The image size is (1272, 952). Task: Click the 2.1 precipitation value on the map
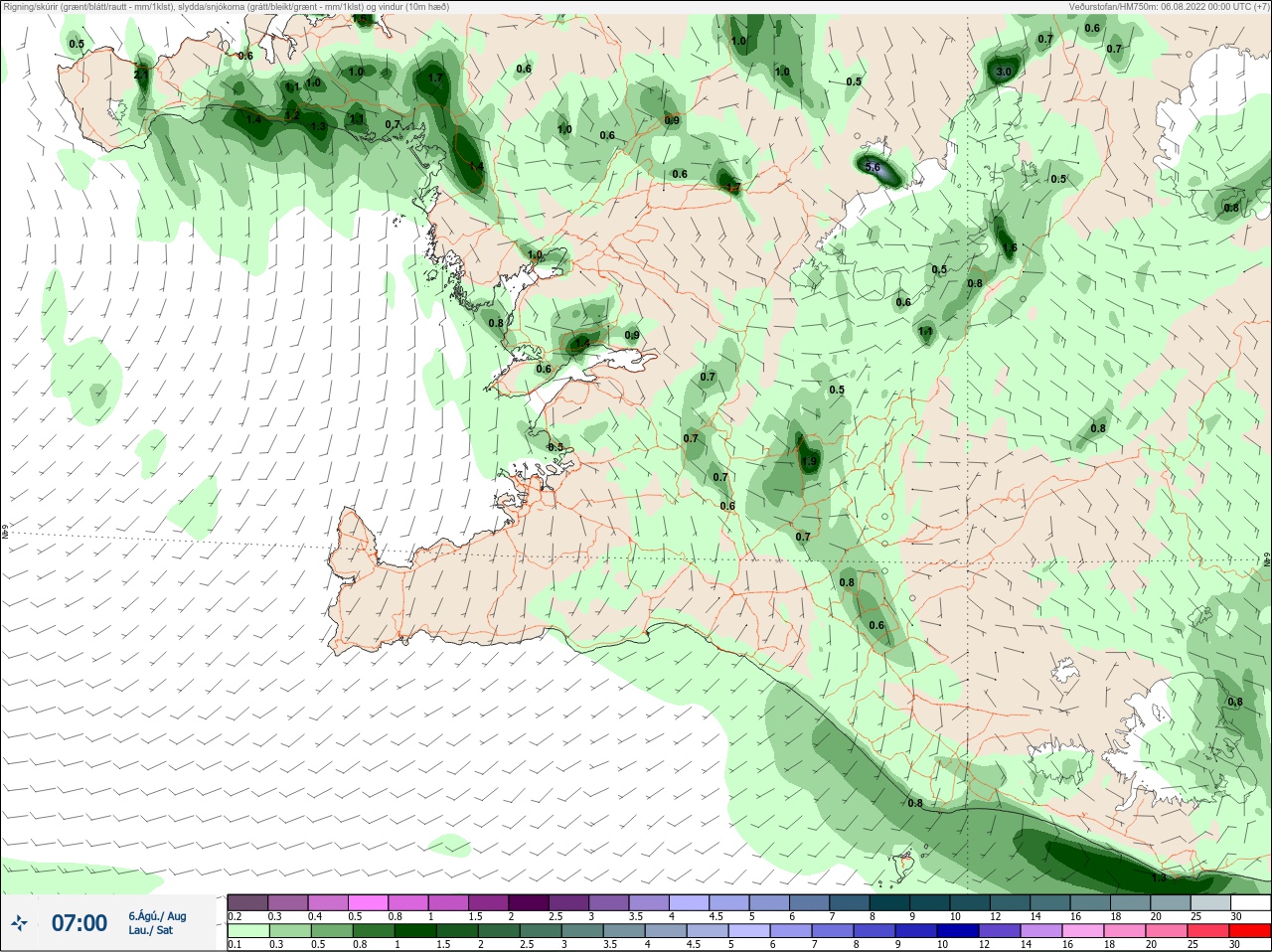click(141, 75)
